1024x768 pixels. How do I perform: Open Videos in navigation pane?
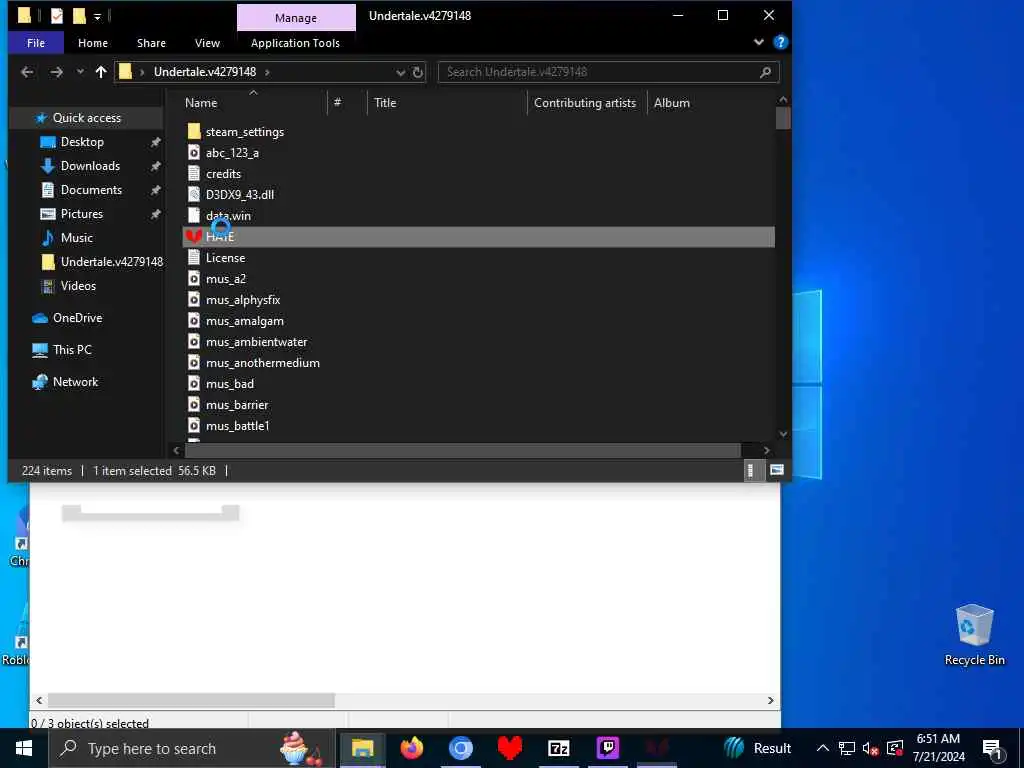(x=78, y=286)
